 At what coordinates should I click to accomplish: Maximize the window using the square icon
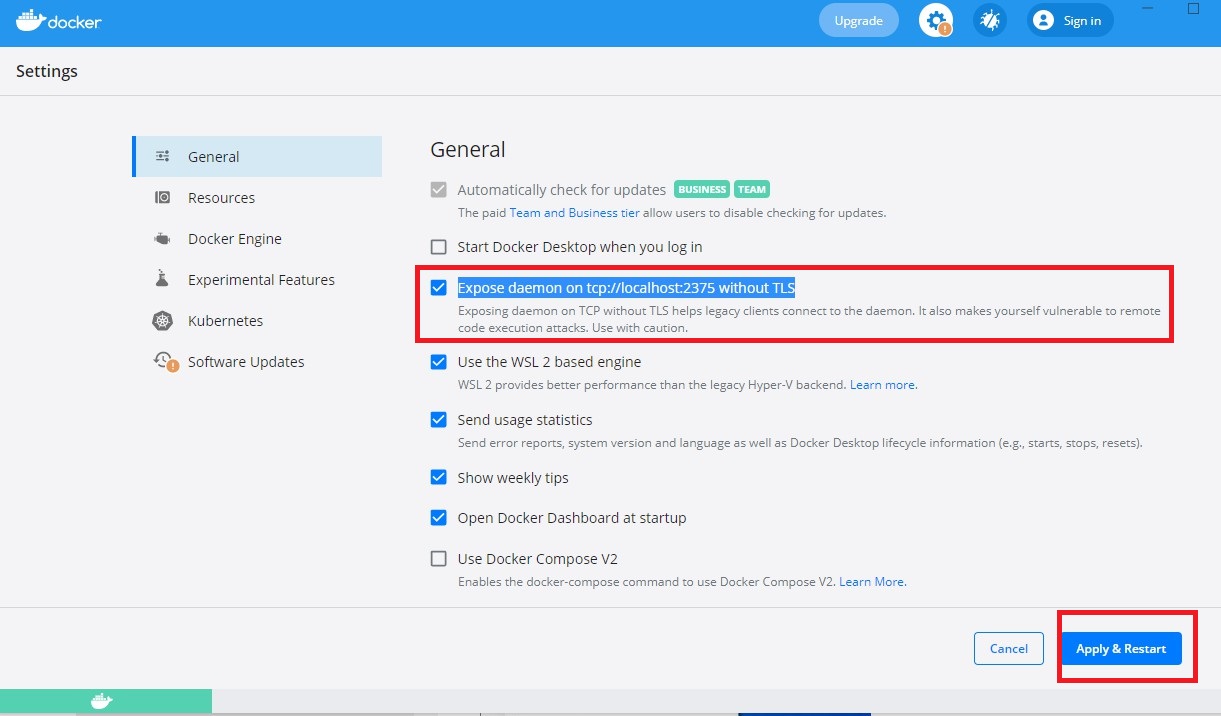point(1193,8)
